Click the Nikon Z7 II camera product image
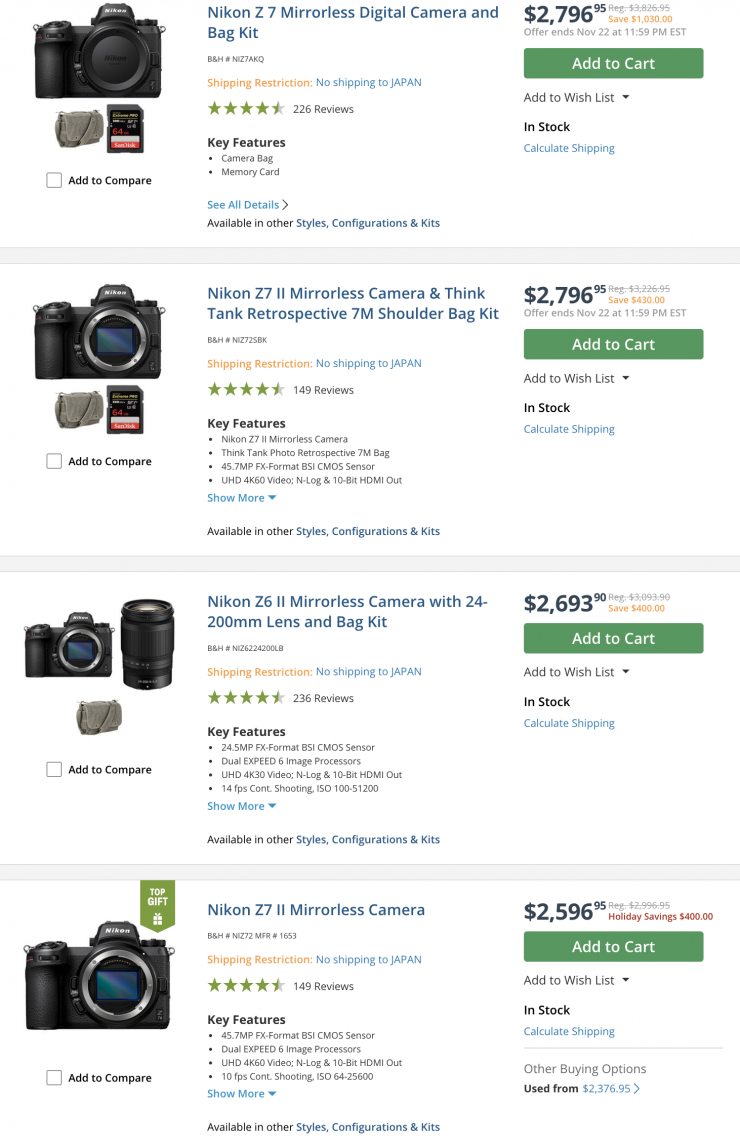 click(98, 974)
